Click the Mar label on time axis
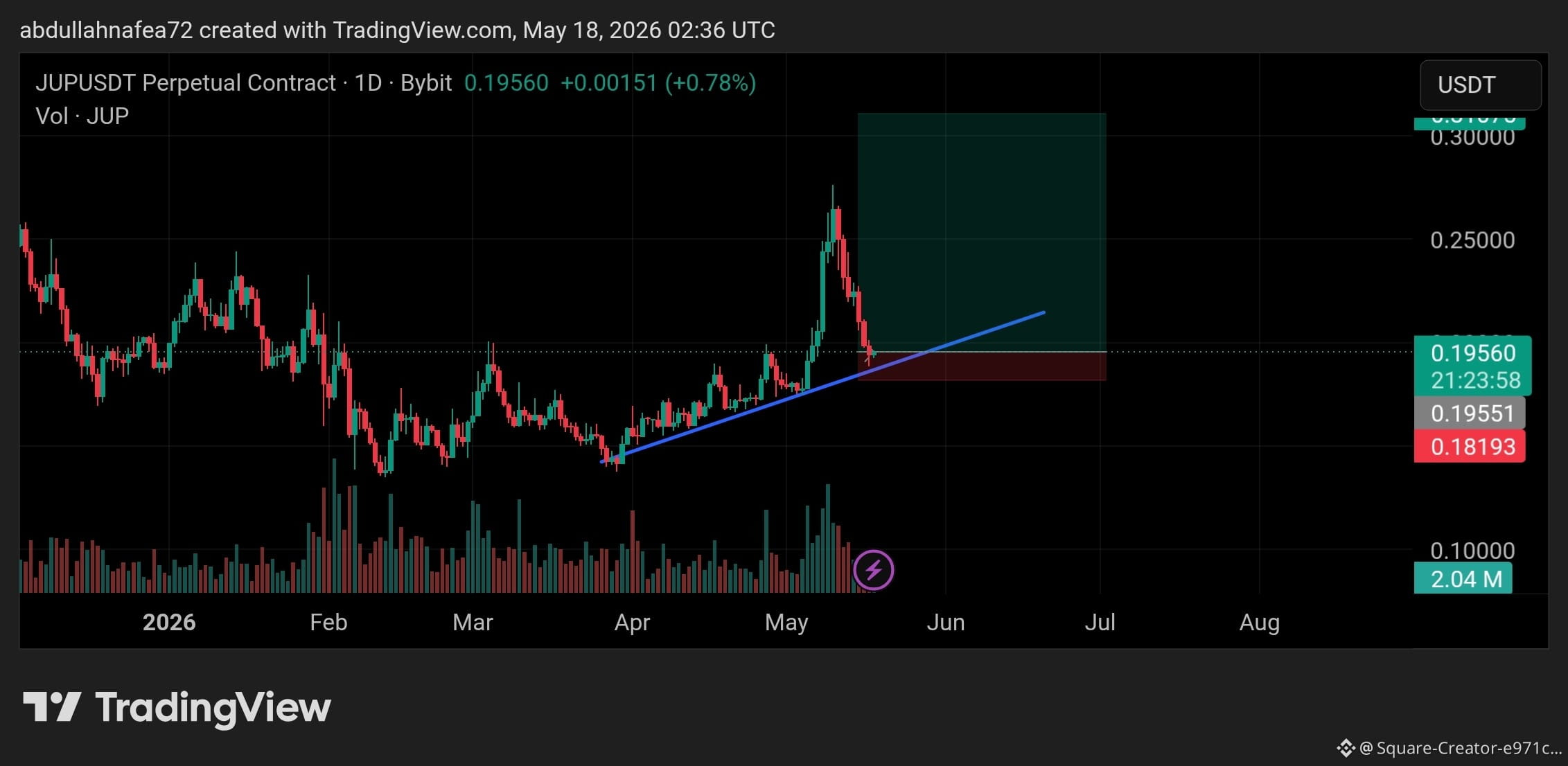The image size is (1568, 766). tap(473, 622)
